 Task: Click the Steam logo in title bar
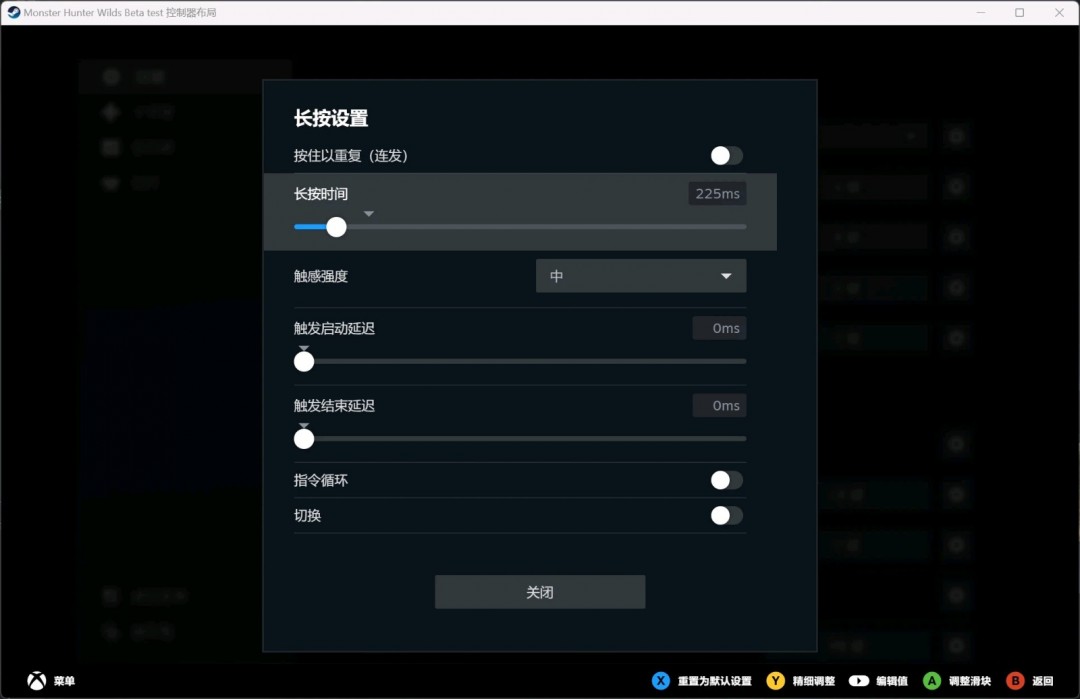14,13
